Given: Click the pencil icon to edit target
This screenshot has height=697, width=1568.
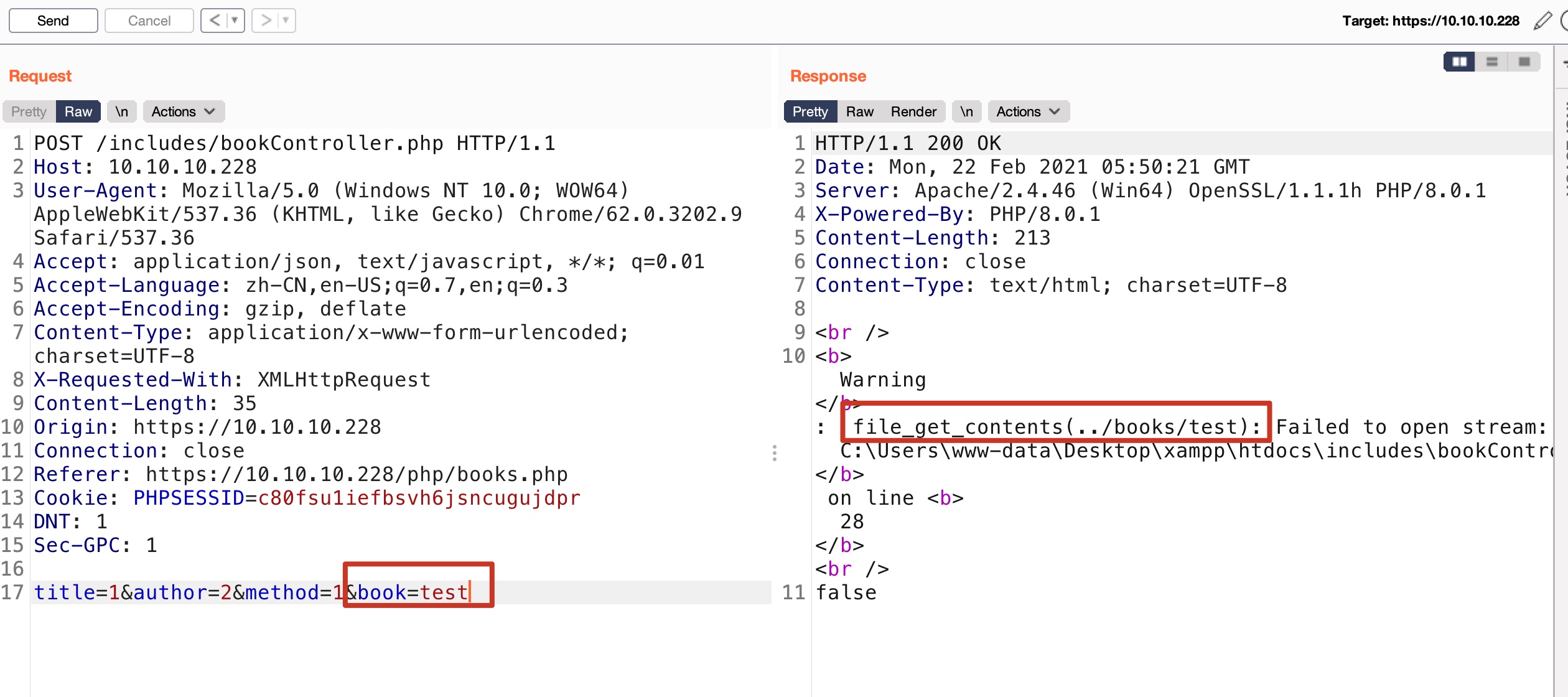Looking at the screenshot, I should point(1543,21).
